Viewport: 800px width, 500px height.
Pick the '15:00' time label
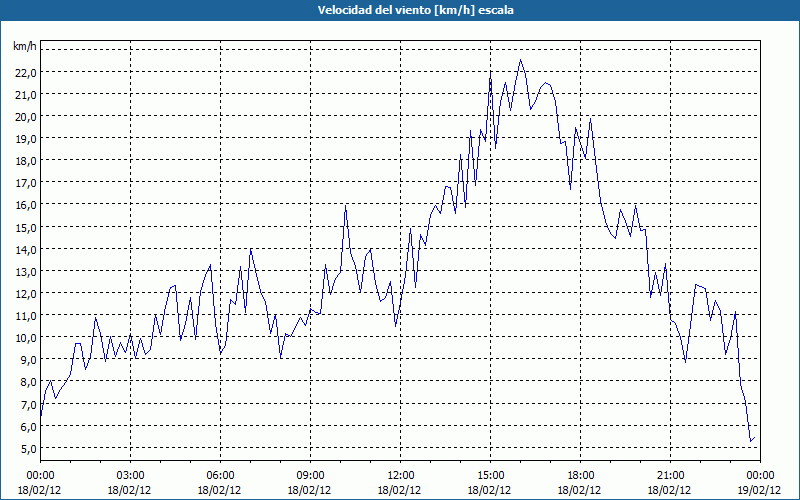490,476
